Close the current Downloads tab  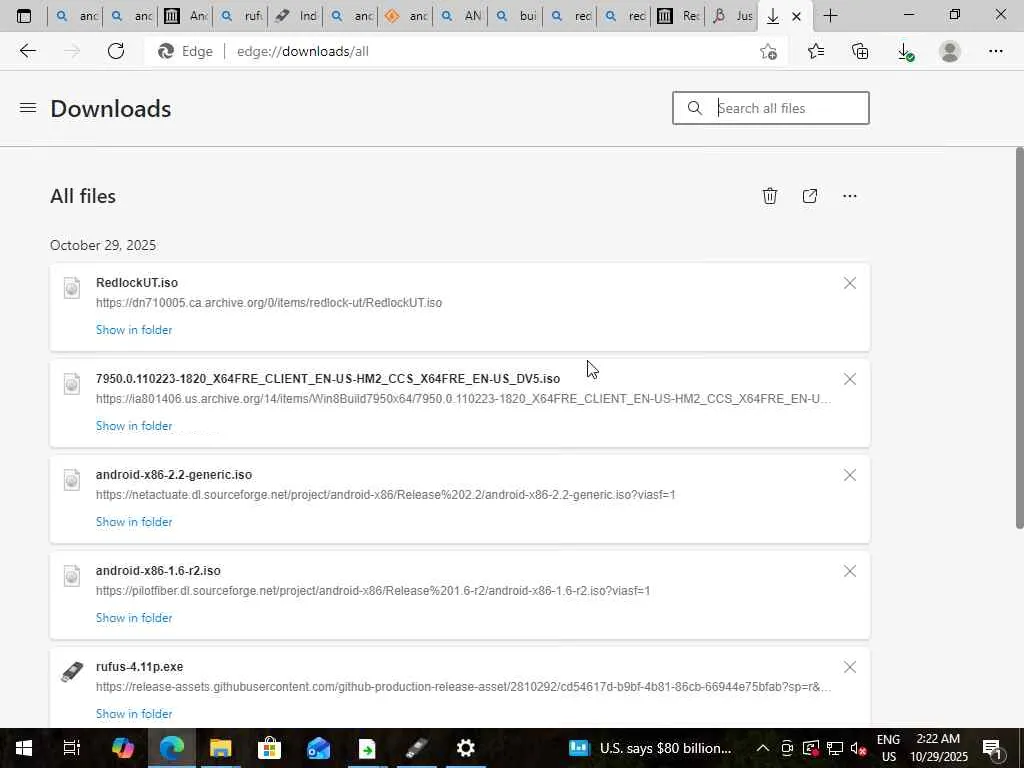click(796, 16)
